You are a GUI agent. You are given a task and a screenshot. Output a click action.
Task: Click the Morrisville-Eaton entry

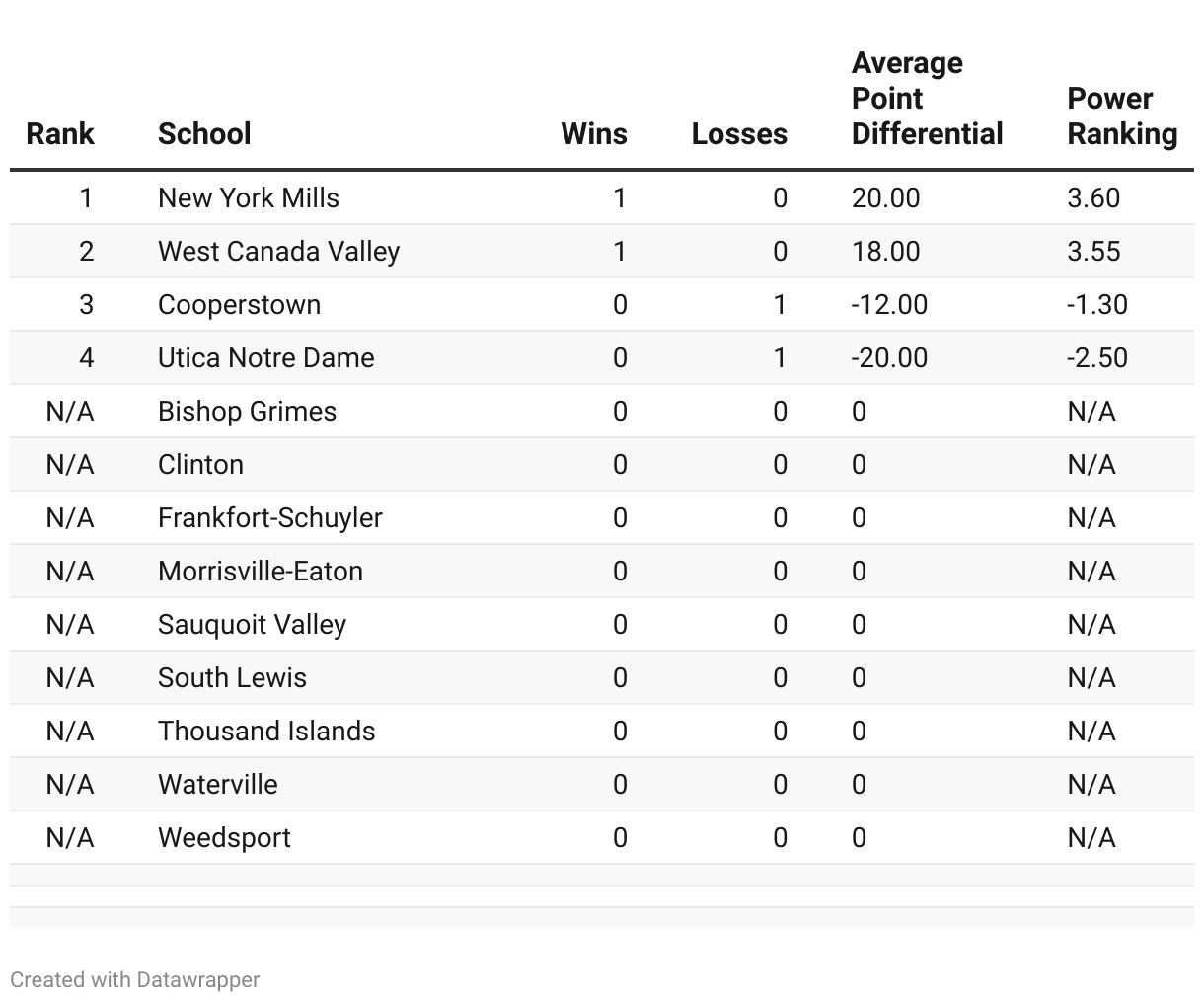tap(261, 571)
